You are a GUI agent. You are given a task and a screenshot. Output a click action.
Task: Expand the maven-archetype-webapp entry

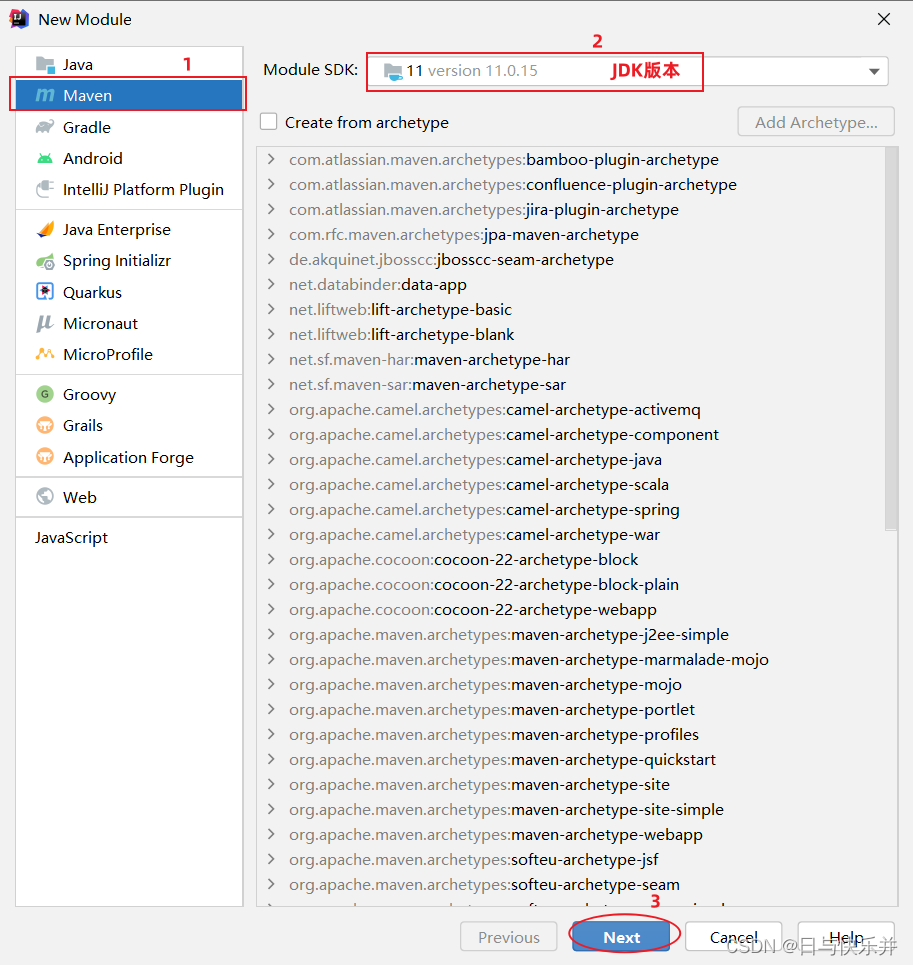270,834
